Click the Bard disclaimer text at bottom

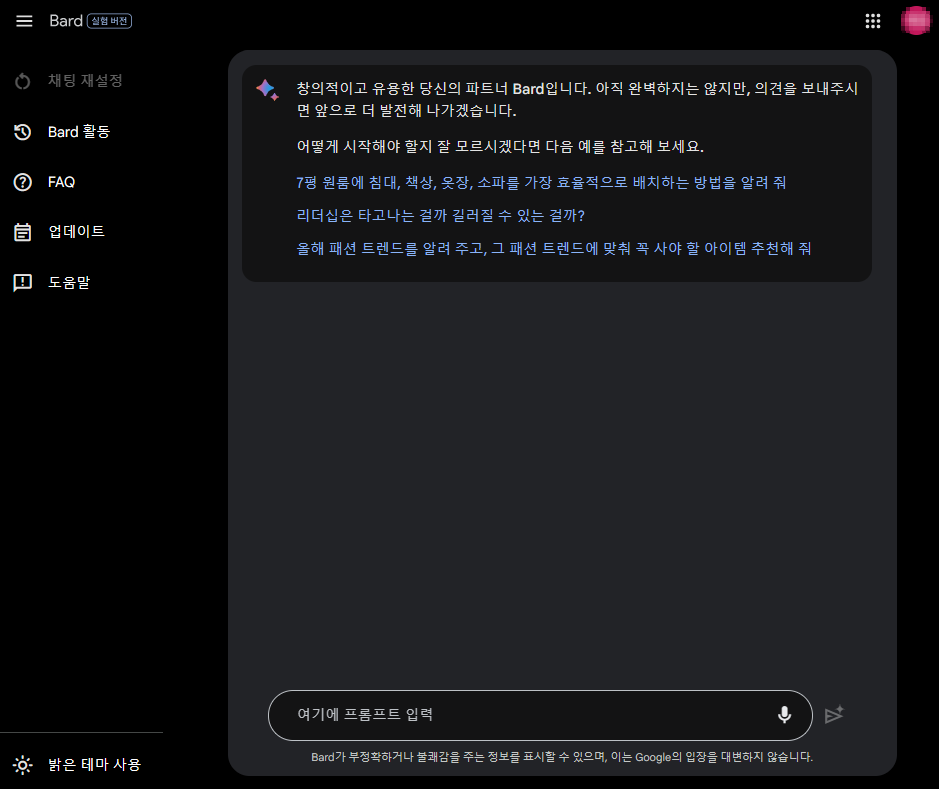click(x=562, y=757)
